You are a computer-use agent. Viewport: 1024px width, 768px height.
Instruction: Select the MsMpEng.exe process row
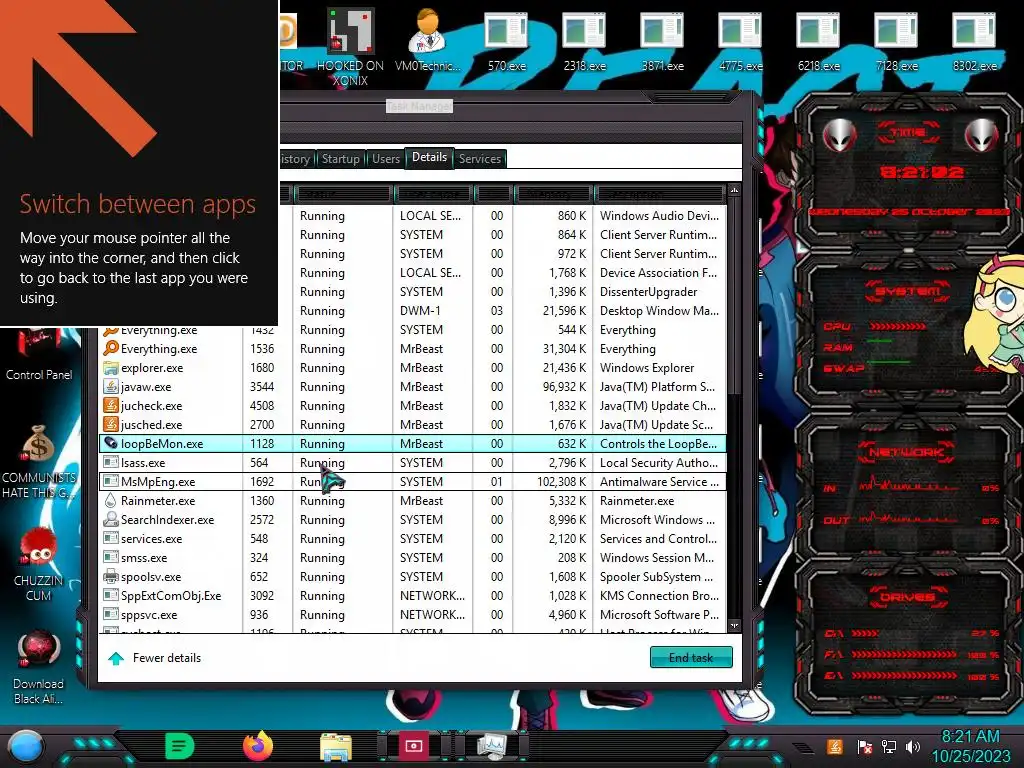click(412, 482)
